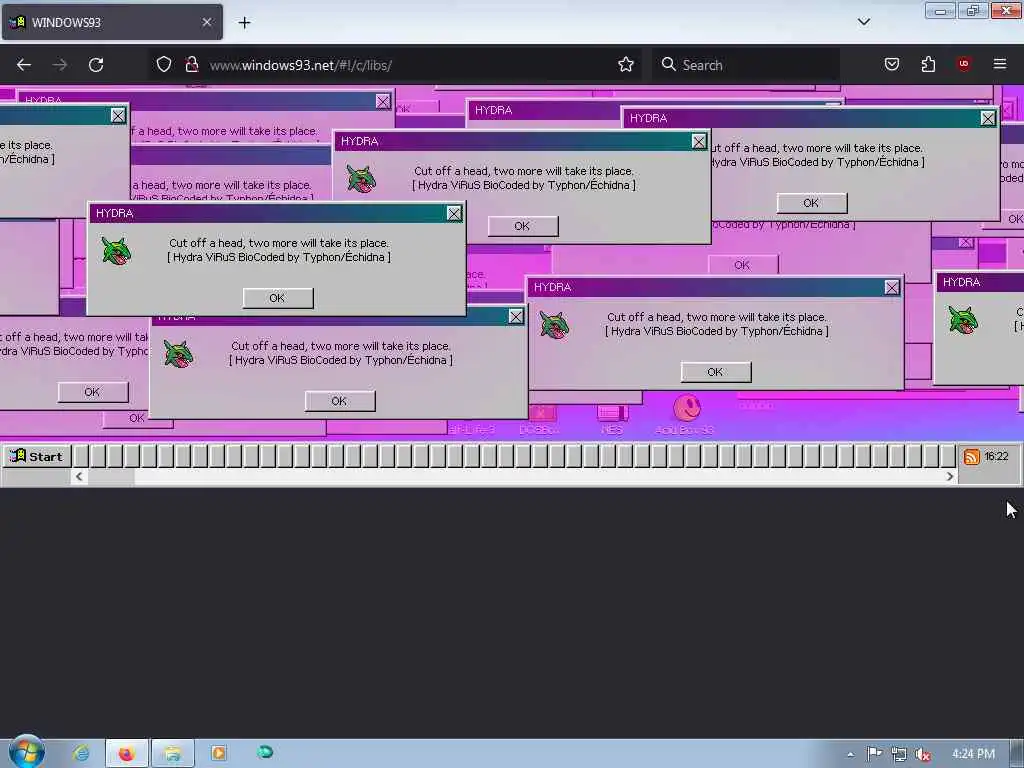The height and width of the screenshot is (768, 1024).
Task: Click OK in dialog beginning 'ut off a head'
Action: coord(812,202)
